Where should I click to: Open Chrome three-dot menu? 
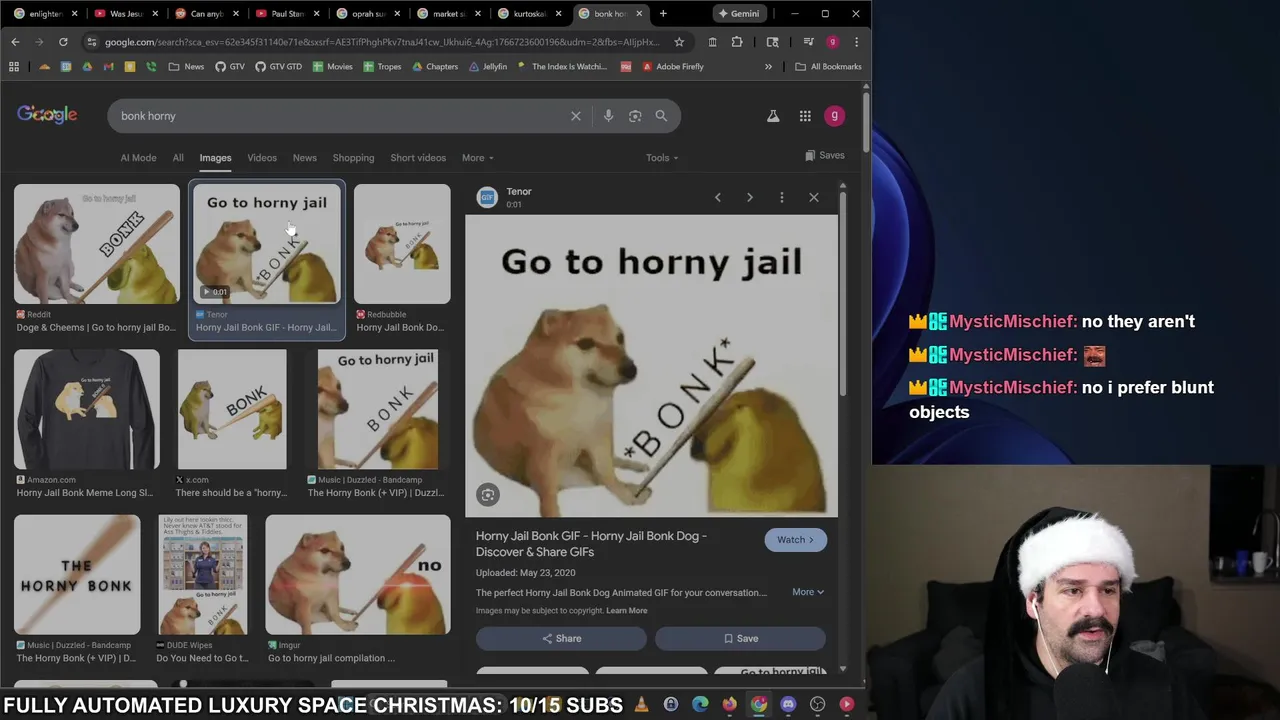856,42
